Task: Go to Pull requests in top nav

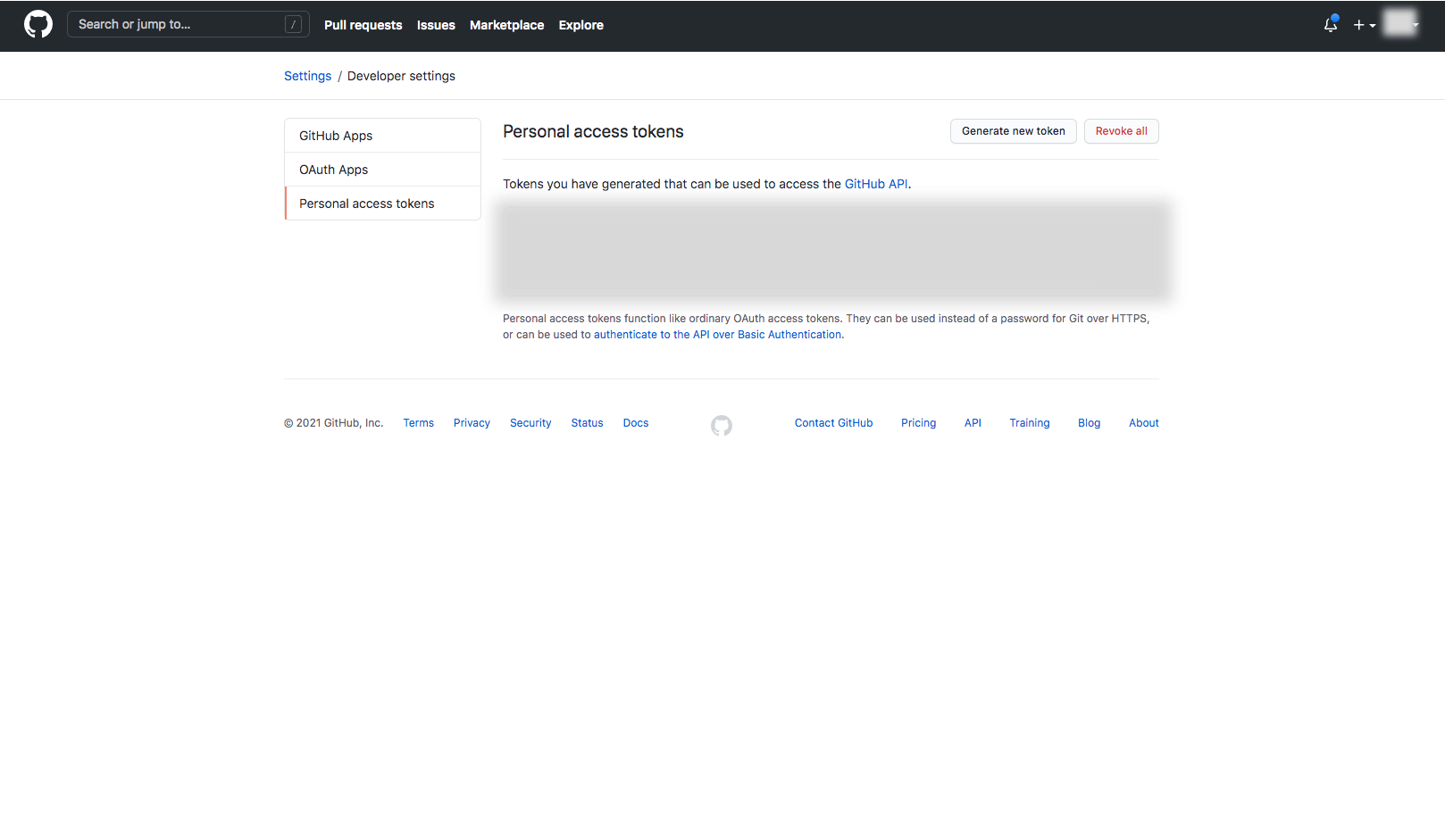Action: tap(363, 25)
